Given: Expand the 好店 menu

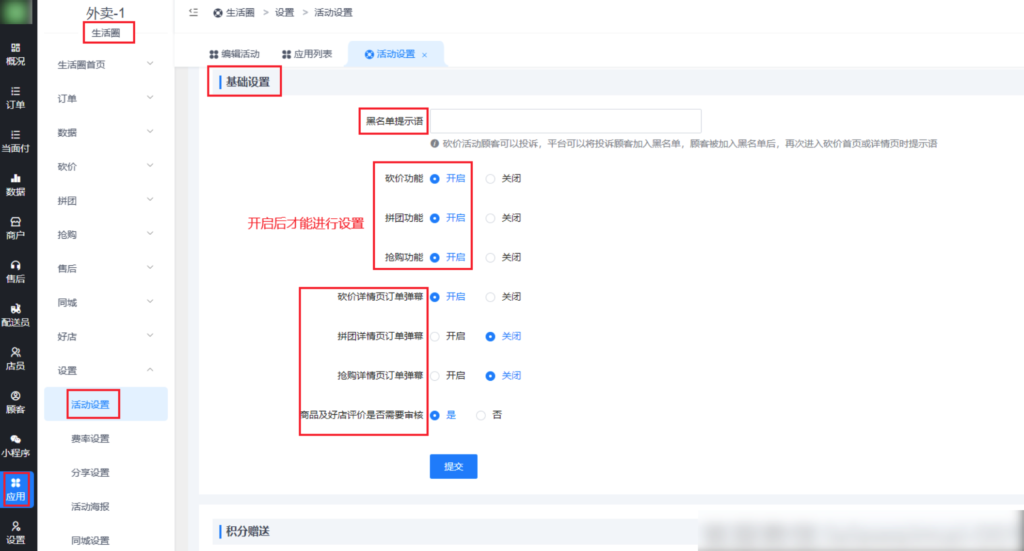Looking at the screenshot, I should (106, 336).
